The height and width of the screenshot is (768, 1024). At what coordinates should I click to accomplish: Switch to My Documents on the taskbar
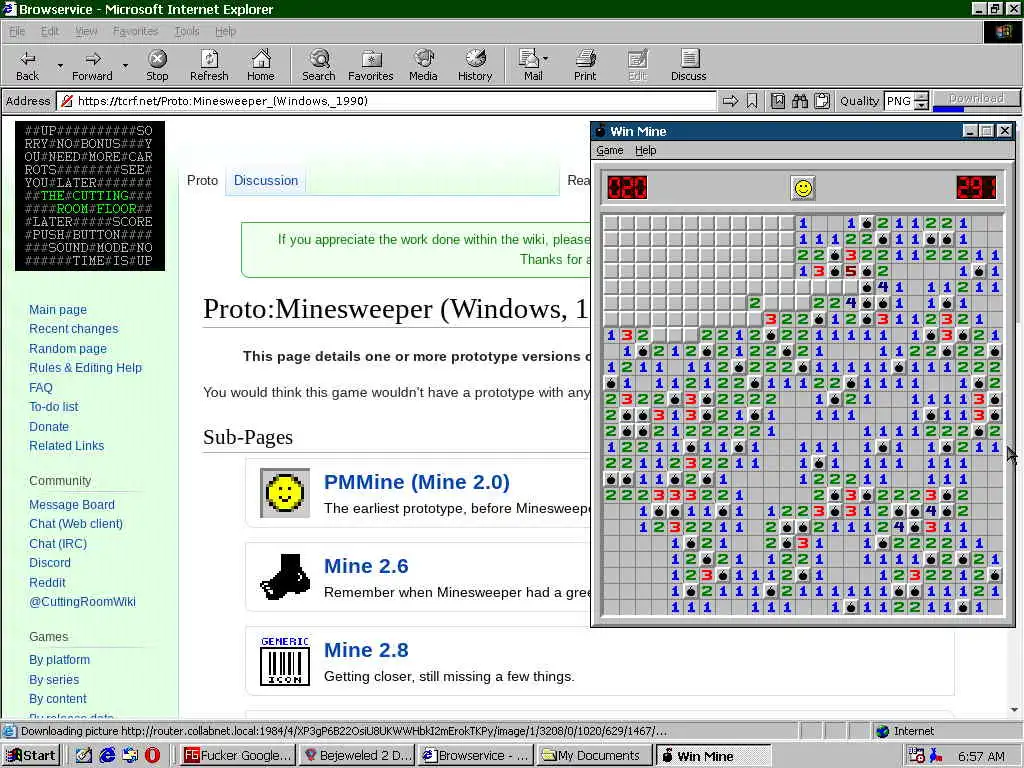(594, 755)
